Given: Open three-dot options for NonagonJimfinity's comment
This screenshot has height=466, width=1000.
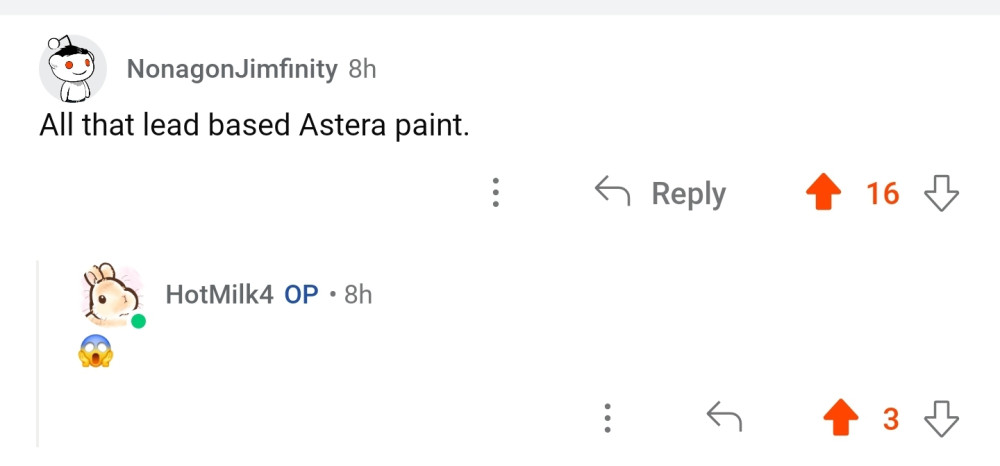Looking at the screenshot, I should tap(495, 193).
